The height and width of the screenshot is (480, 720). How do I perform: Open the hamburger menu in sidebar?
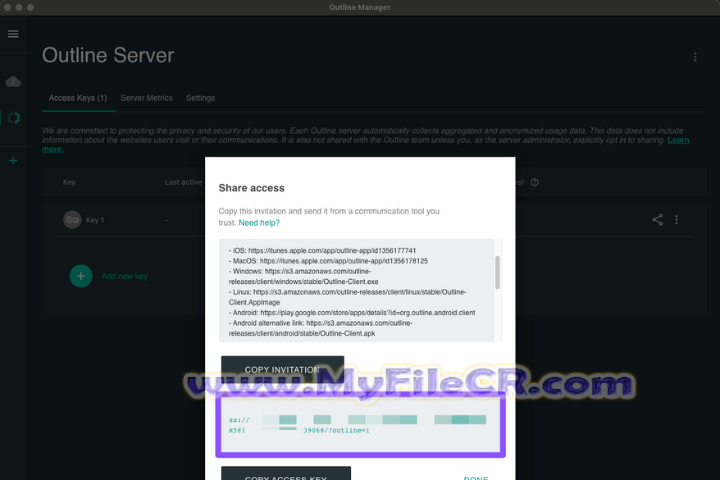point(13,34)
